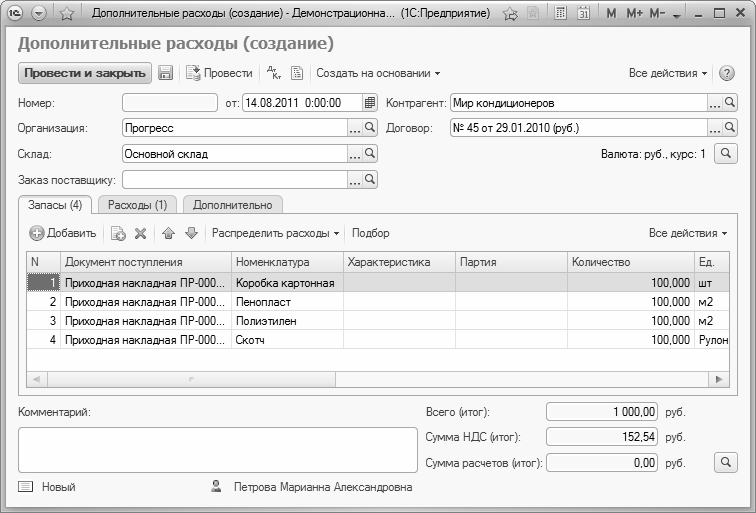Click the Основной склад field

[x=235, y=154]
